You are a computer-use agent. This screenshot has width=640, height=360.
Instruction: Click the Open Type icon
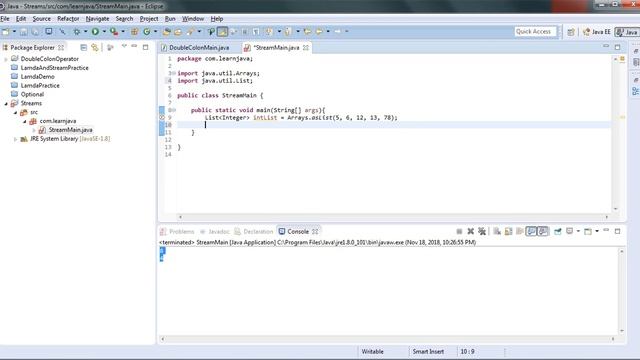(166, 31)
